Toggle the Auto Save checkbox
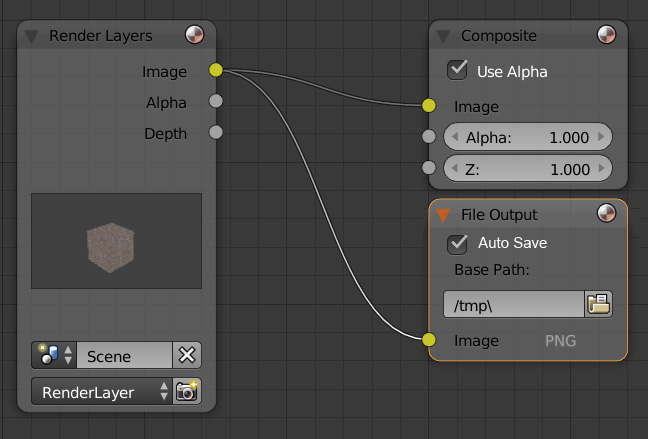648x439 pixels. (x=457, y=243)
